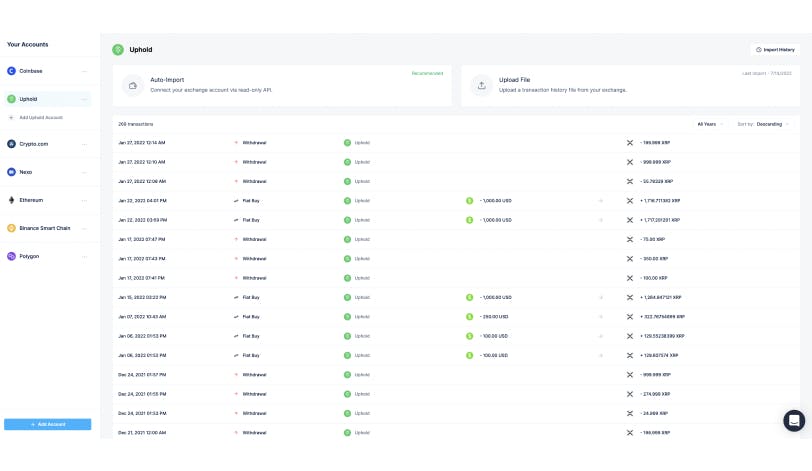The height and width of the screenshot is (471, 812).
Task: Select the Jan 27, 2022 12:10 AM transaction
Action: (x=456, y=162)
